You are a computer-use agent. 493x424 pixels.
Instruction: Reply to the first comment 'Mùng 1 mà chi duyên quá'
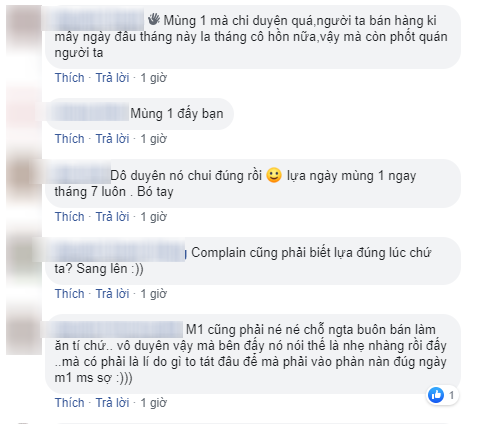pos(112,78)
